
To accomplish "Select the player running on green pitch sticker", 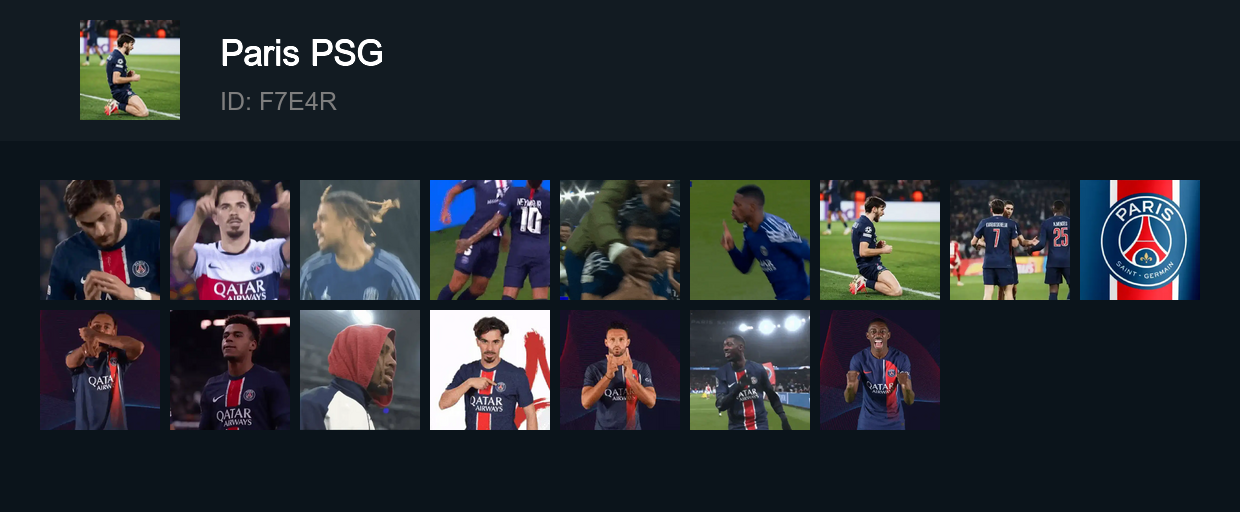I will 750,240.
